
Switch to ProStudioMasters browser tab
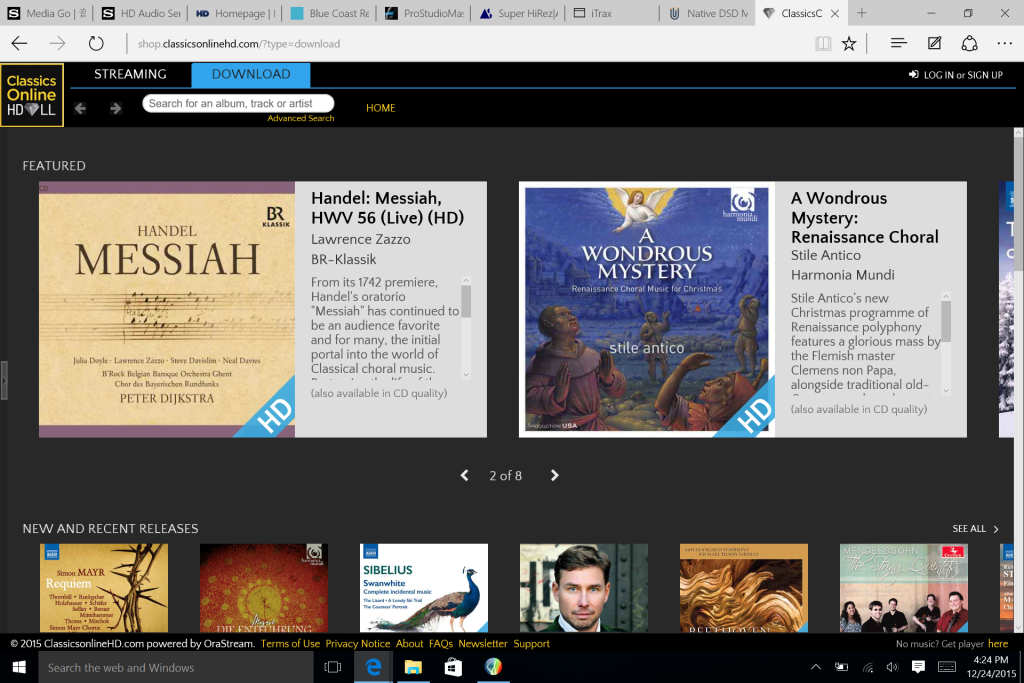[x=424, y=13]
